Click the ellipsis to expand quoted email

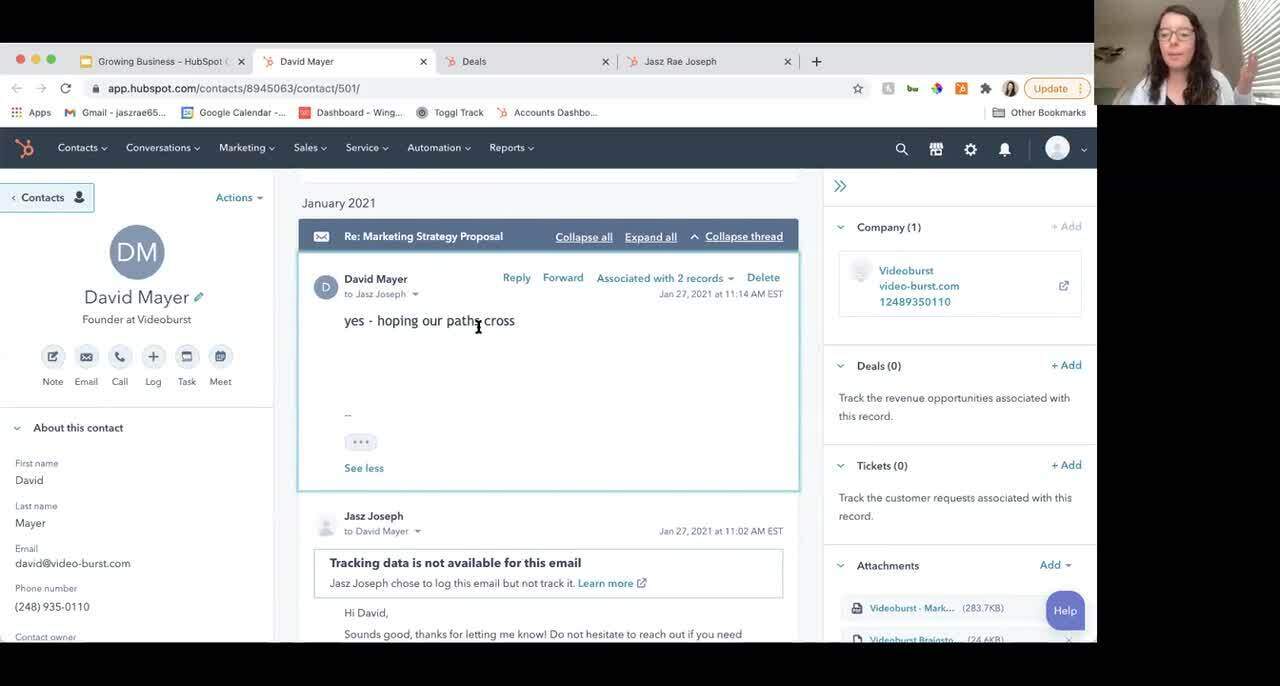(360, 442)
